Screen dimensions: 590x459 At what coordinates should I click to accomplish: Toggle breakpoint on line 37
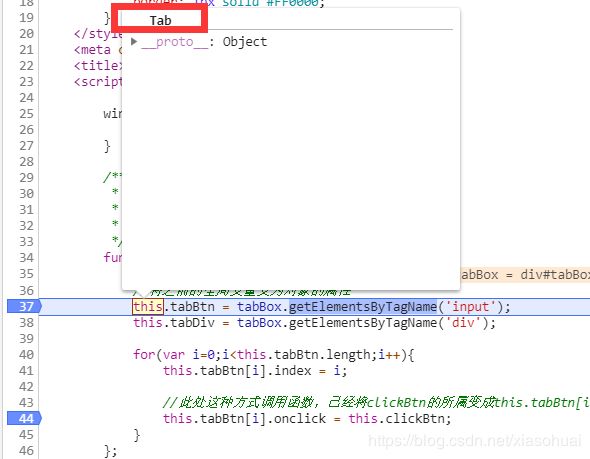pos(24,307)
